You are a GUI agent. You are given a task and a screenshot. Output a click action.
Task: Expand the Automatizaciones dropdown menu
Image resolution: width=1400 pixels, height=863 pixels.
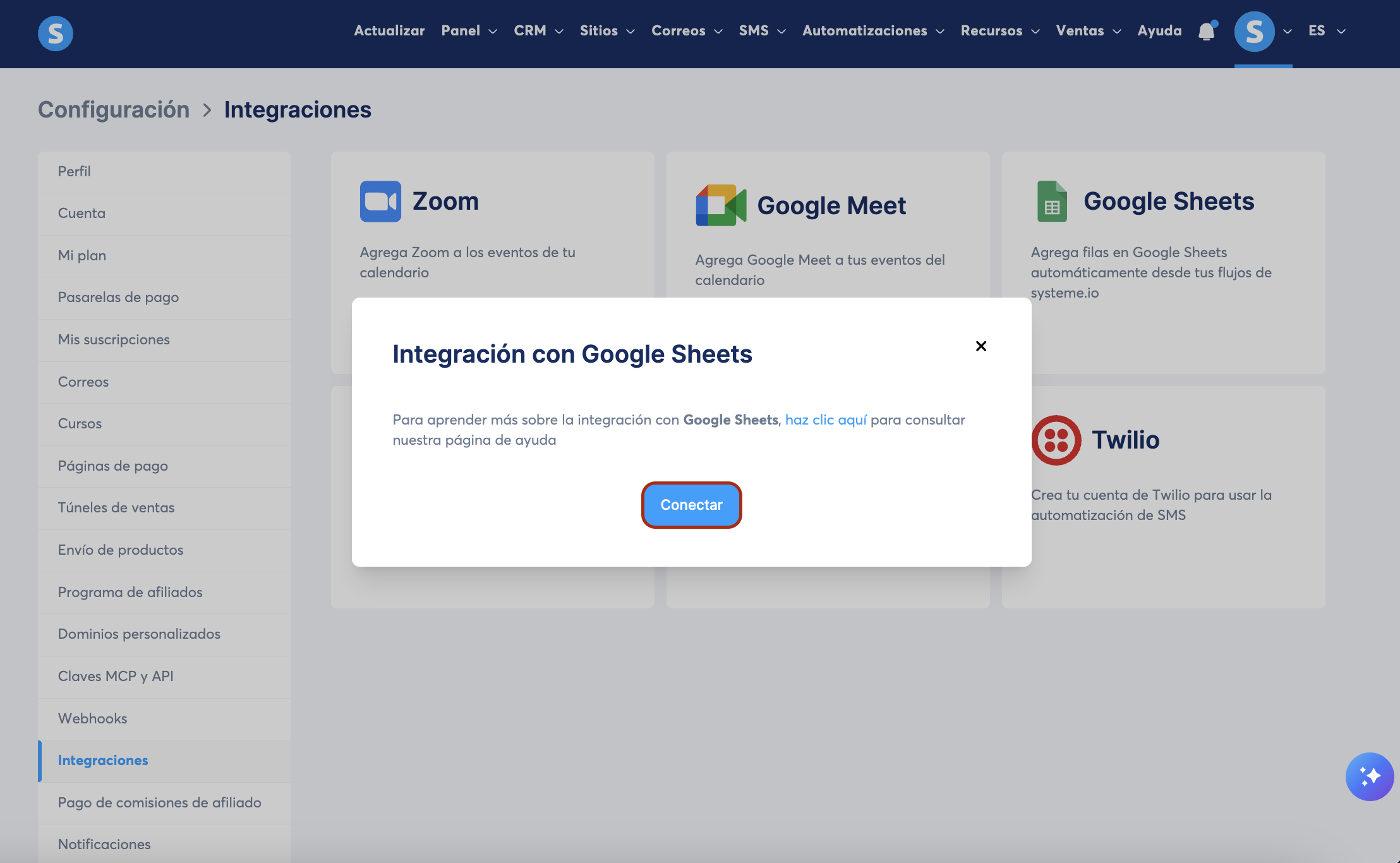point(873,30)
